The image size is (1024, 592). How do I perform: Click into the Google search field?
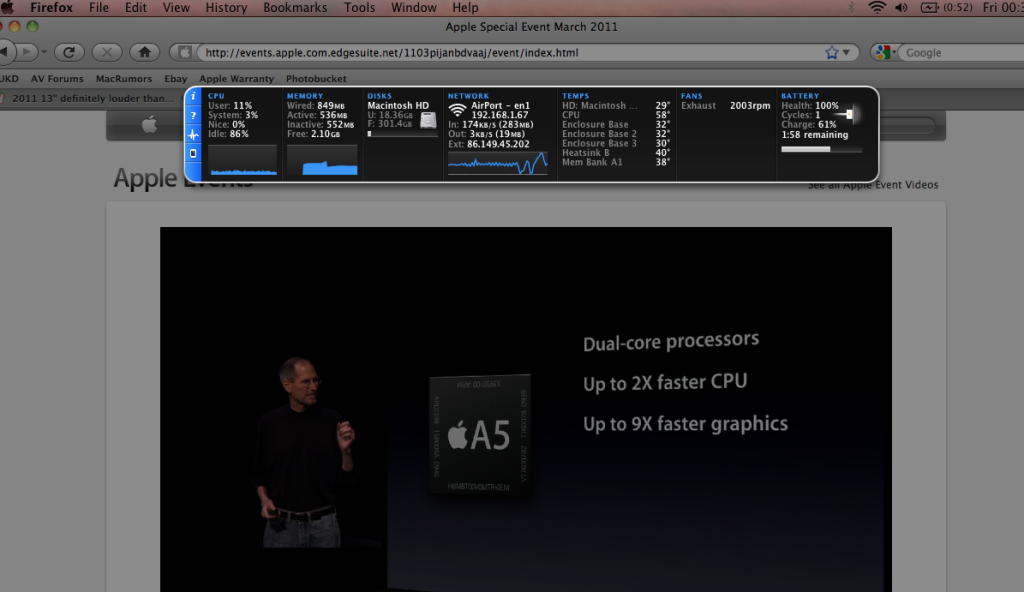pos(963,52)
